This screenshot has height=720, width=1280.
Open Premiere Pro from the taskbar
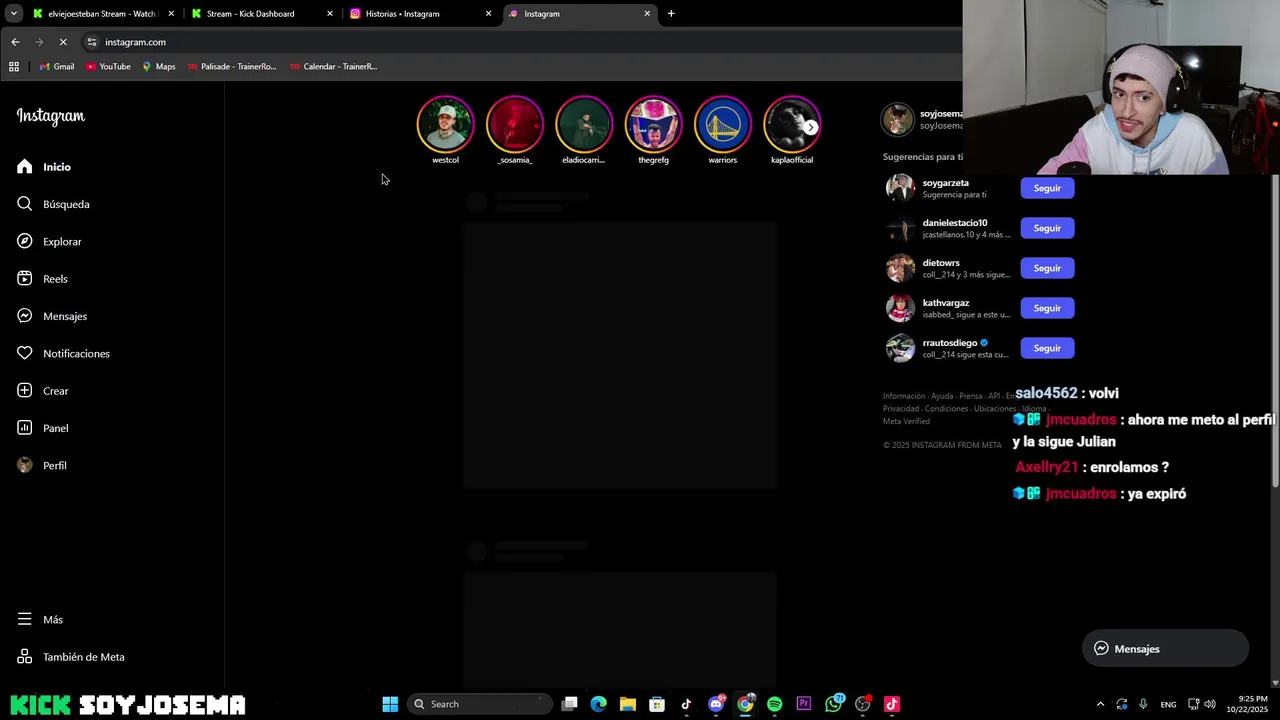pos(803,704)
